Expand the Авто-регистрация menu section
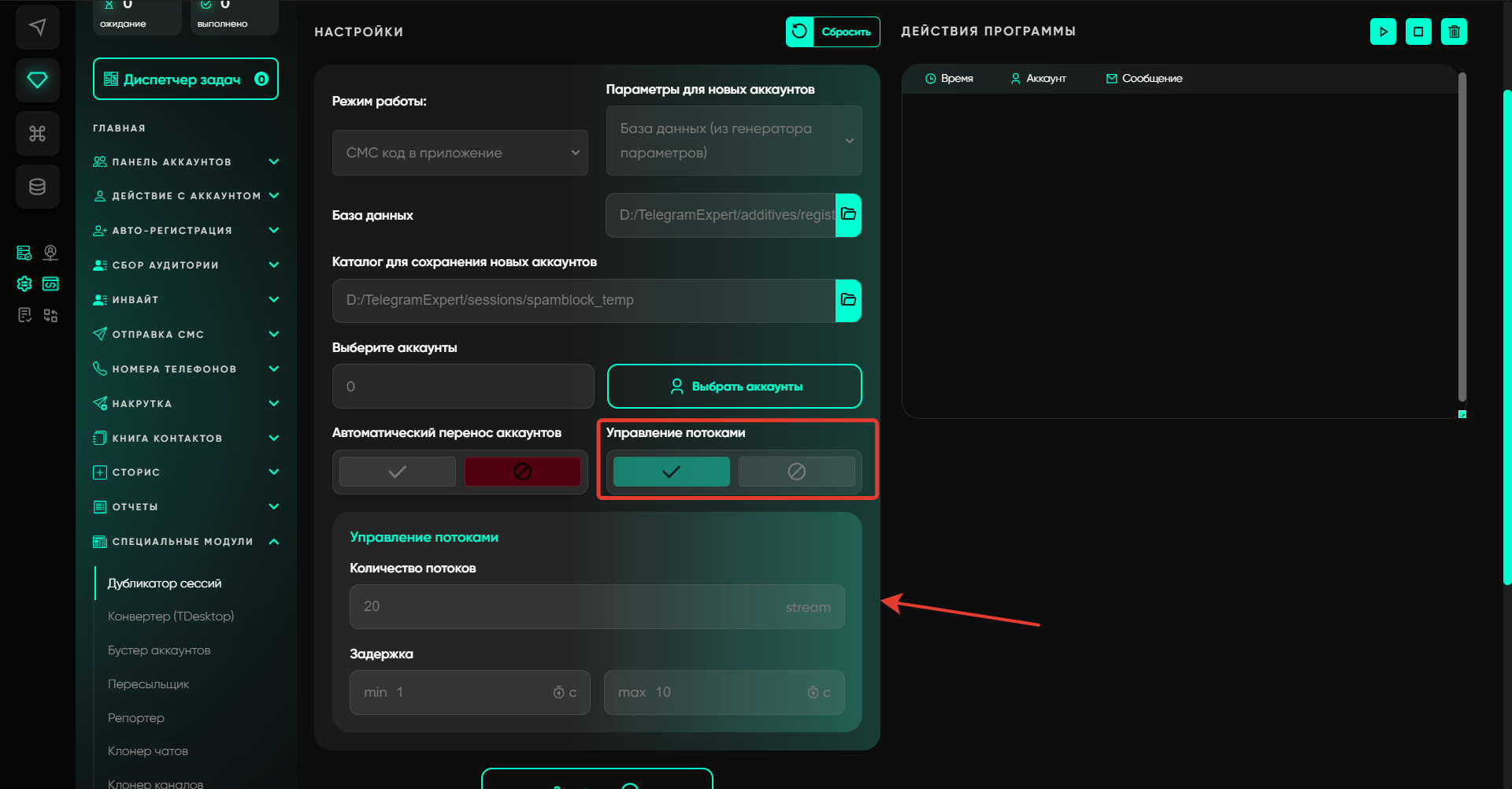This screenshot has height=789, width=1512. pos(186,231)
